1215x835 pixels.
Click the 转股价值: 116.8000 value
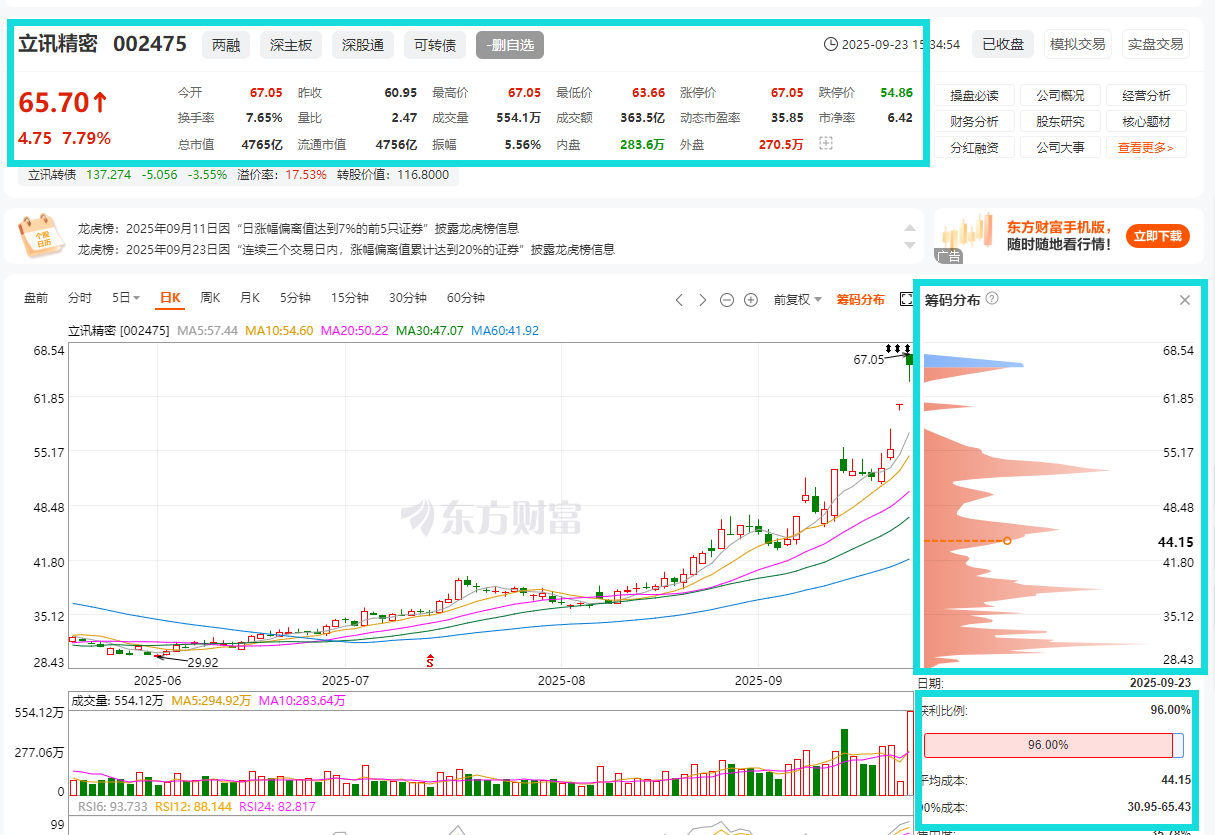point(394,175)
